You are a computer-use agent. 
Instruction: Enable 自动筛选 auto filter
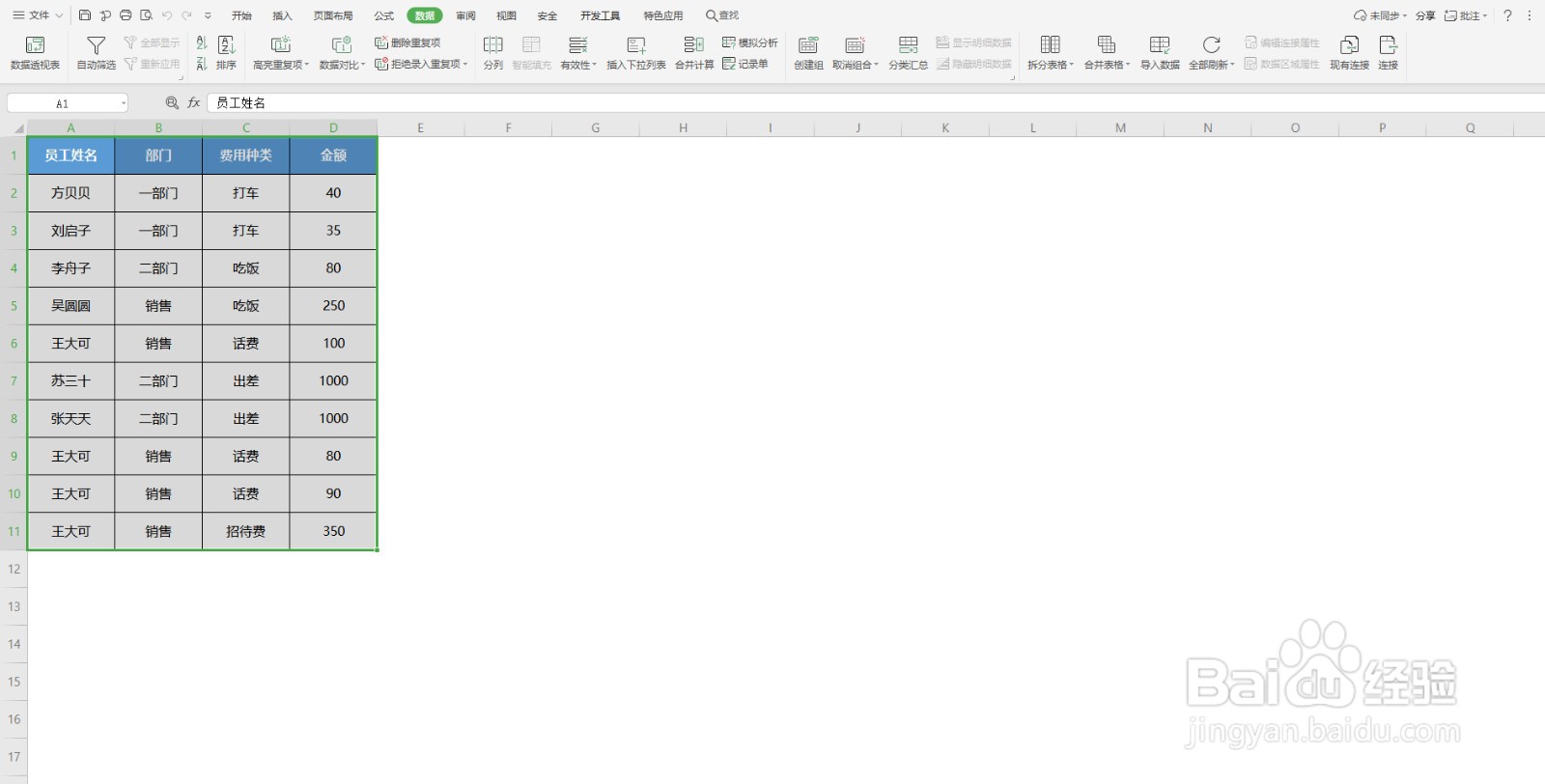96,52
